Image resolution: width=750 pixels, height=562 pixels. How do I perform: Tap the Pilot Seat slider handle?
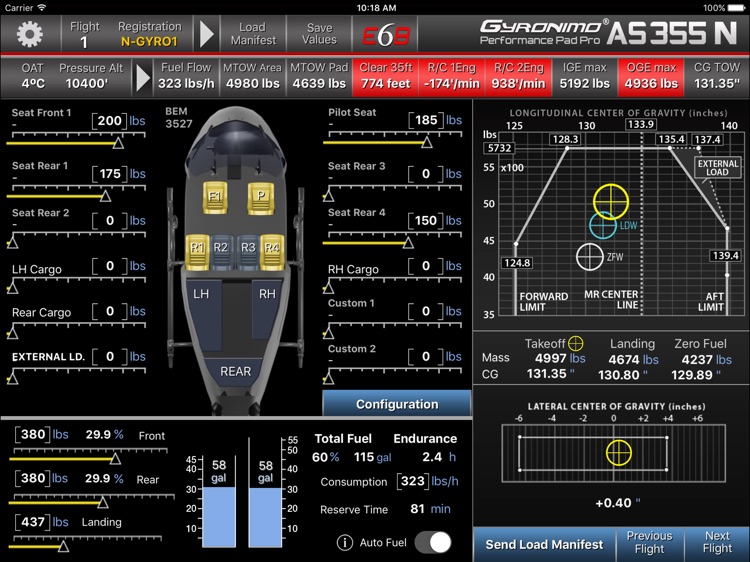coord(427,142)
